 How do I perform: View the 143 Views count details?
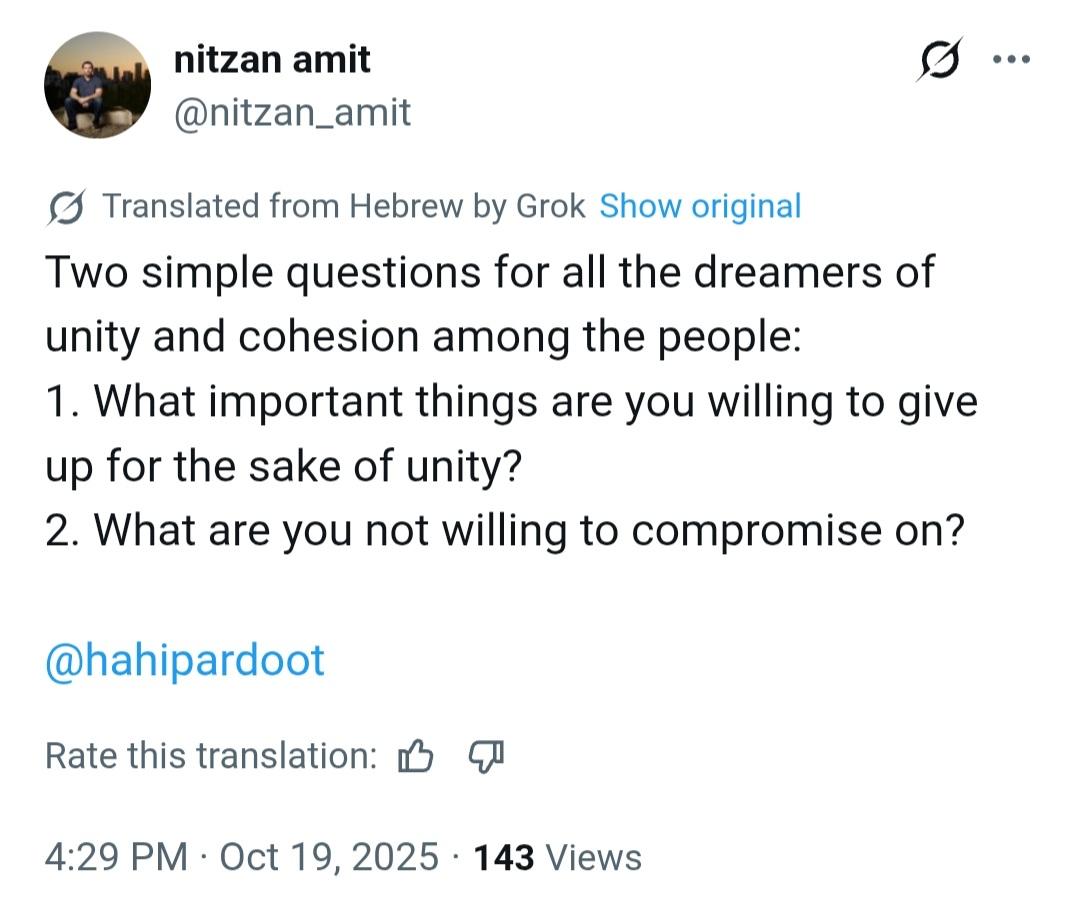[557, 857]
